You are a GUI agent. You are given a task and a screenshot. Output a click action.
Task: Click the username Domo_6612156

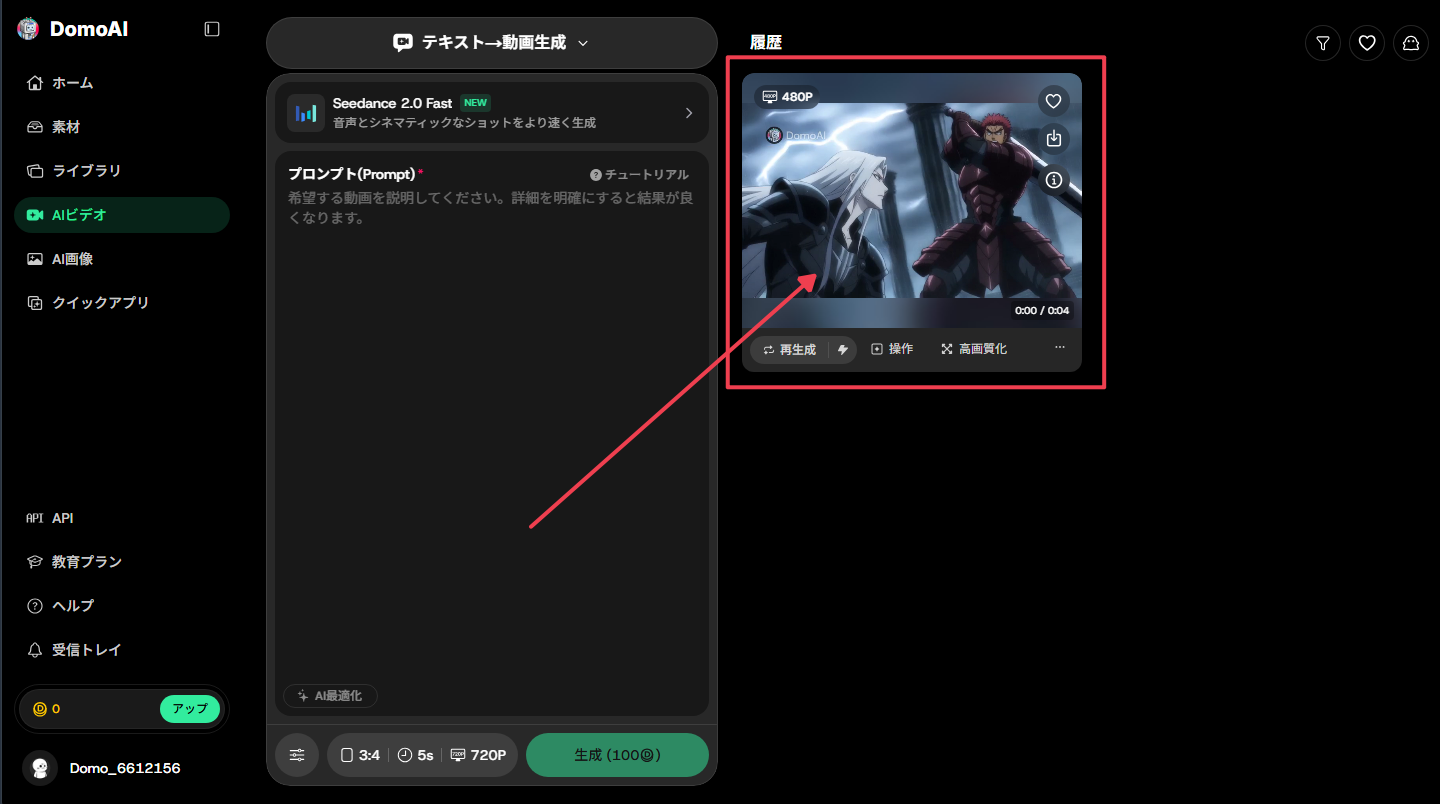pyautogui.click(x=125, y=768)
